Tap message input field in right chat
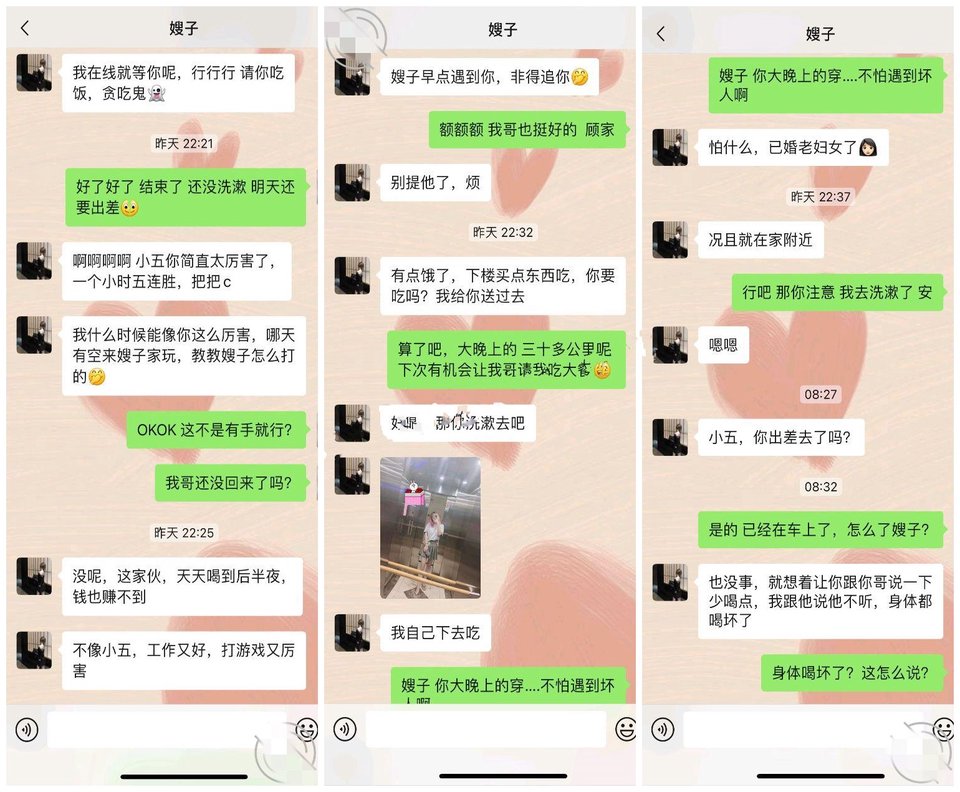The width and height of the screenshot is (960, 792). click(x=803, y=729)
